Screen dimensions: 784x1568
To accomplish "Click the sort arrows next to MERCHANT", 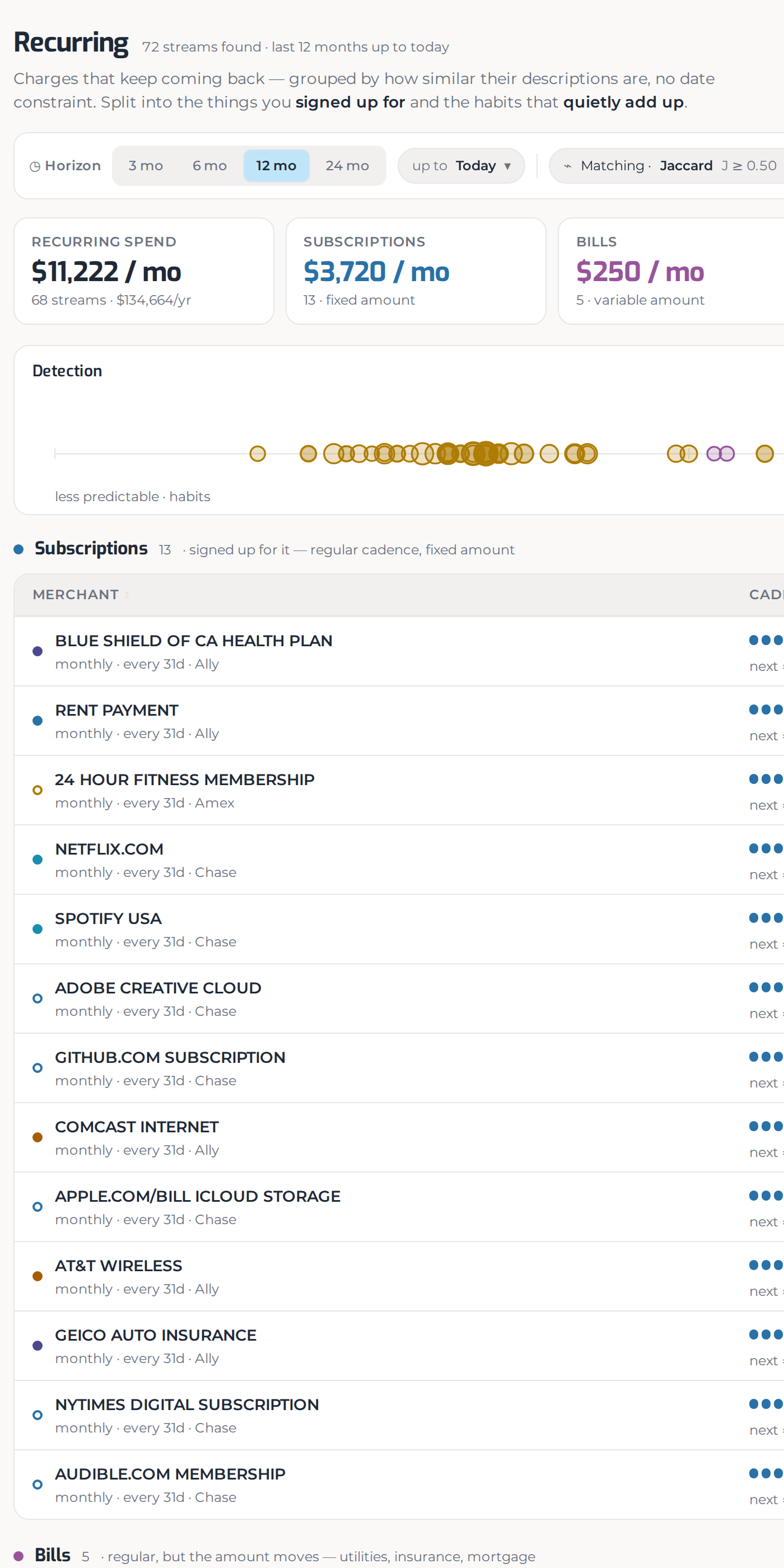I will click(127, 595).
